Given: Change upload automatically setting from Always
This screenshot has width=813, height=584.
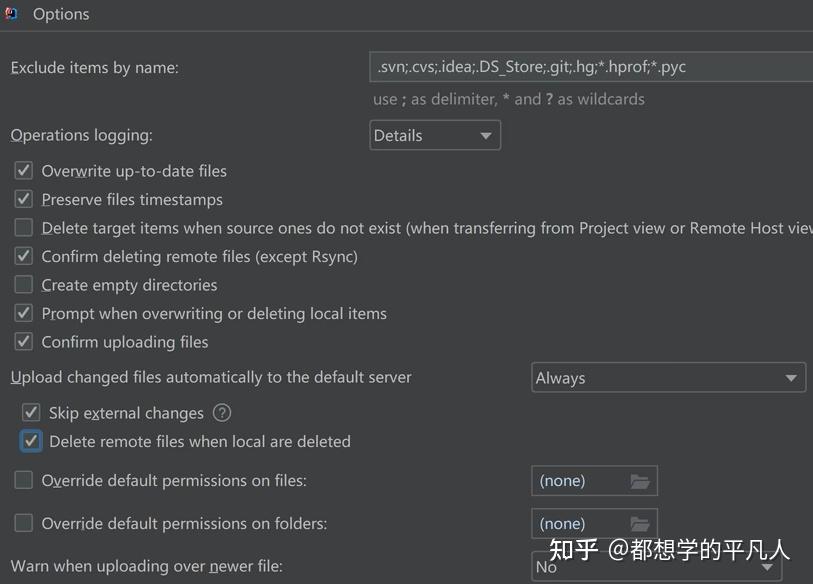Looking at the screenshot, I should 668,377.
